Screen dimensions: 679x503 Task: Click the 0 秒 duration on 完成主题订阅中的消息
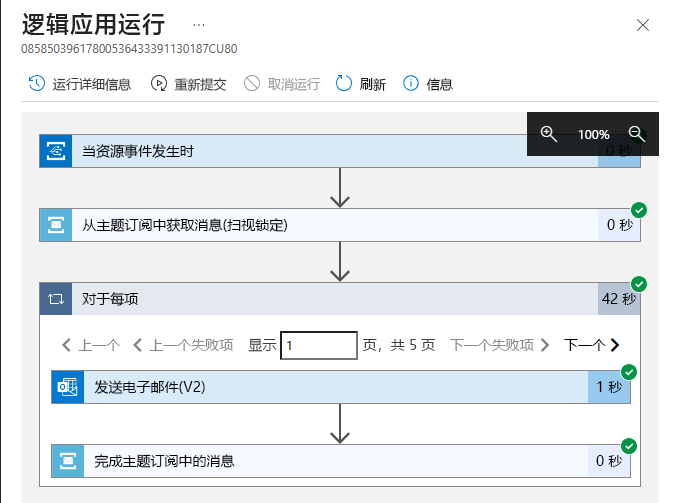[x=609, y=461]
